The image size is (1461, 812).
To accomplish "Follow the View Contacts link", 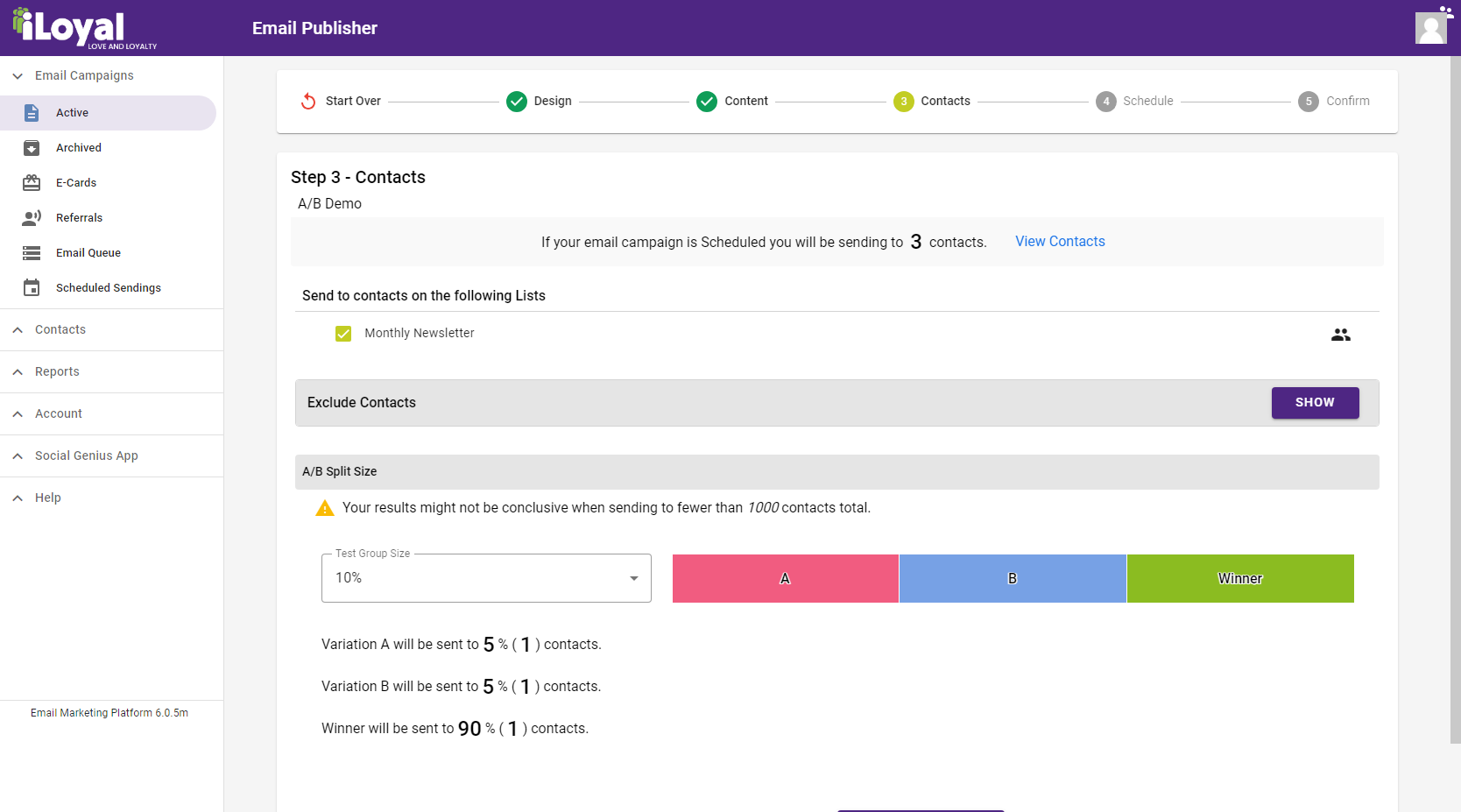I will coord(1060,242).
